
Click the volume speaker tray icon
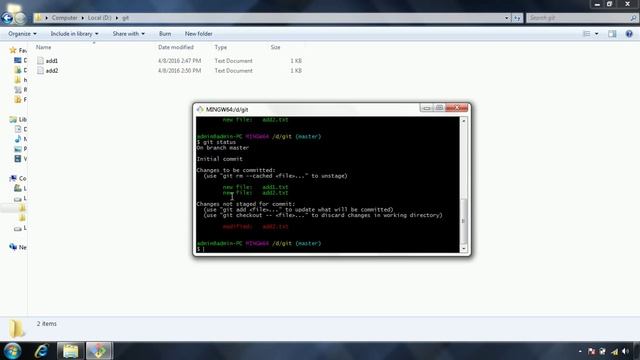(625, 351)
